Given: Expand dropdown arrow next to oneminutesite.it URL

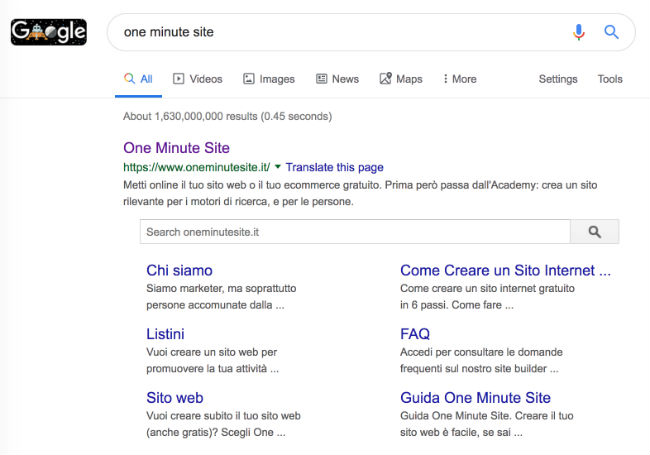Looking at the screenshot, I should [278, 167].
